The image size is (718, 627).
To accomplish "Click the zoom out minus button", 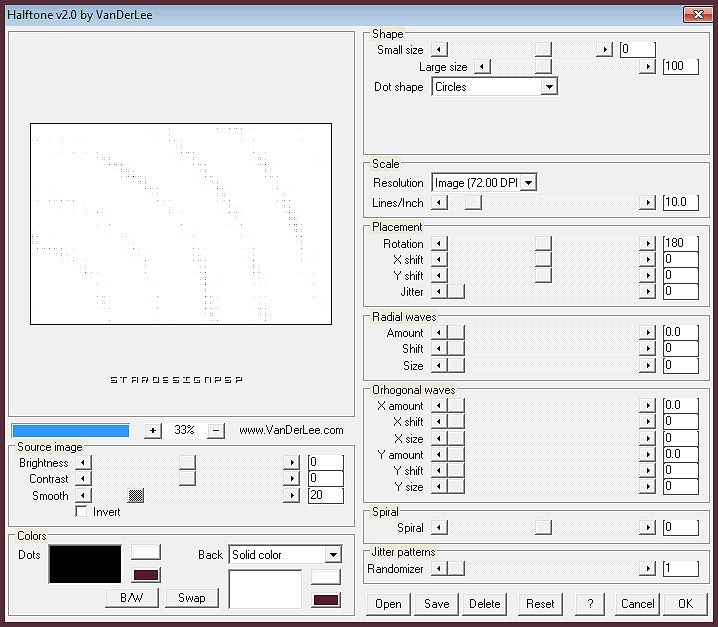I will [216, 430].
